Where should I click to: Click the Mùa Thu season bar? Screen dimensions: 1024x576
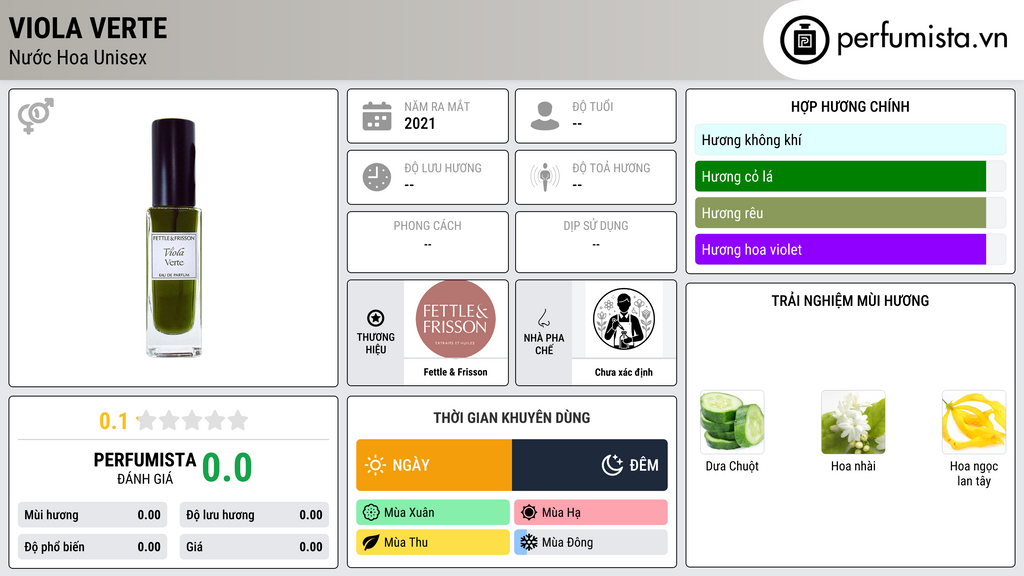433,542
